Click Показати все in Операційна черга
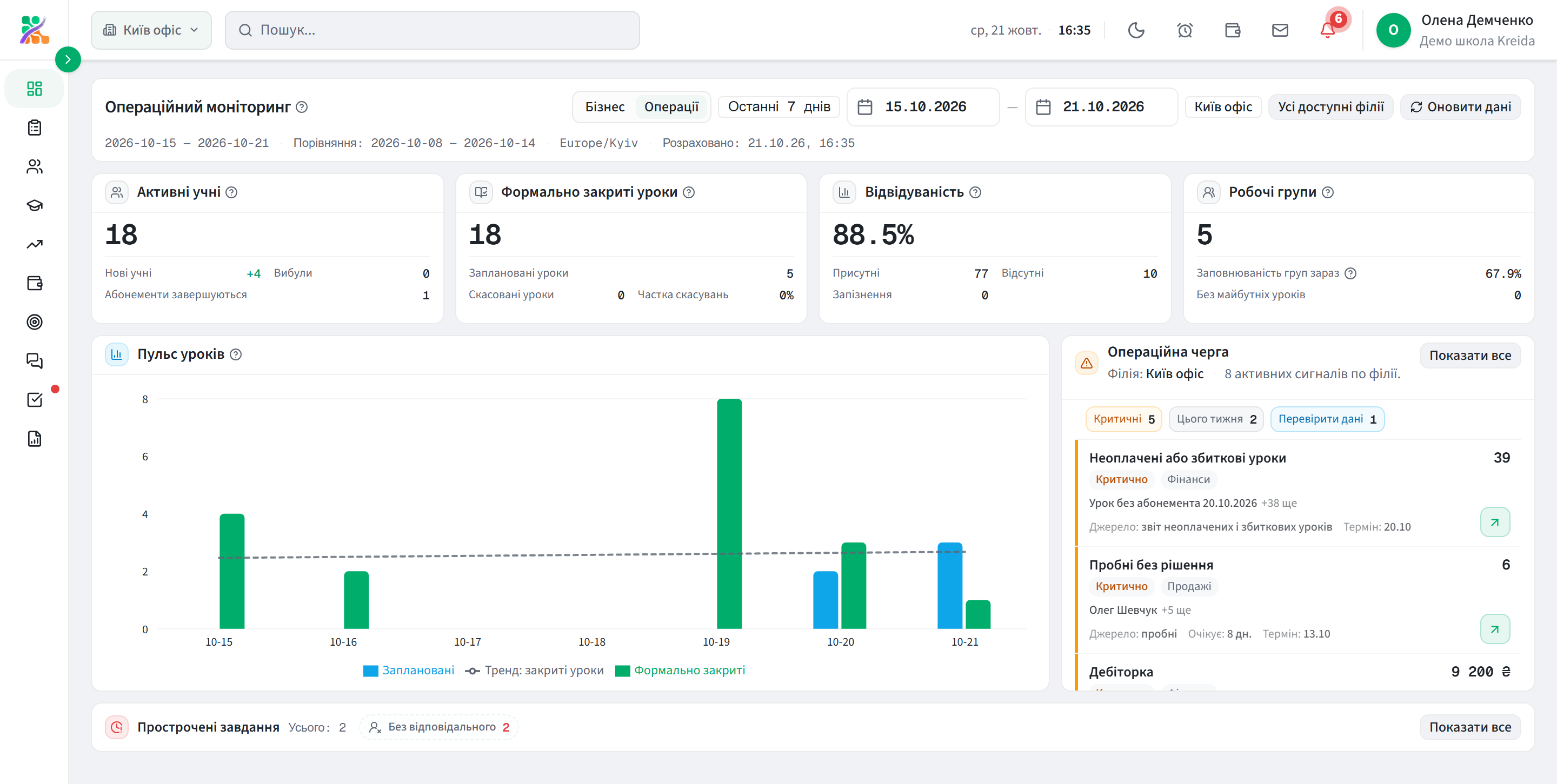 coord(1470,356)
